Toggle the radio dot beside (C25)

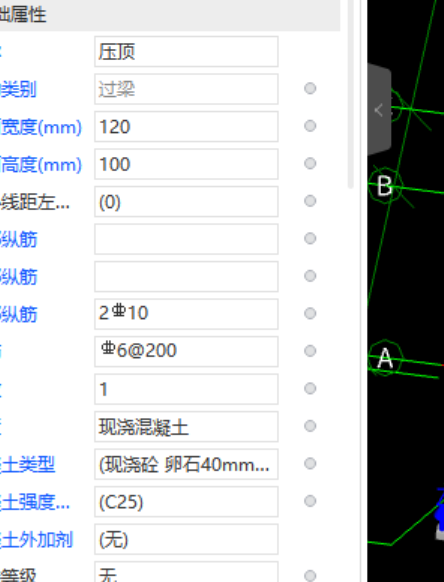click(x=310, y=501)
